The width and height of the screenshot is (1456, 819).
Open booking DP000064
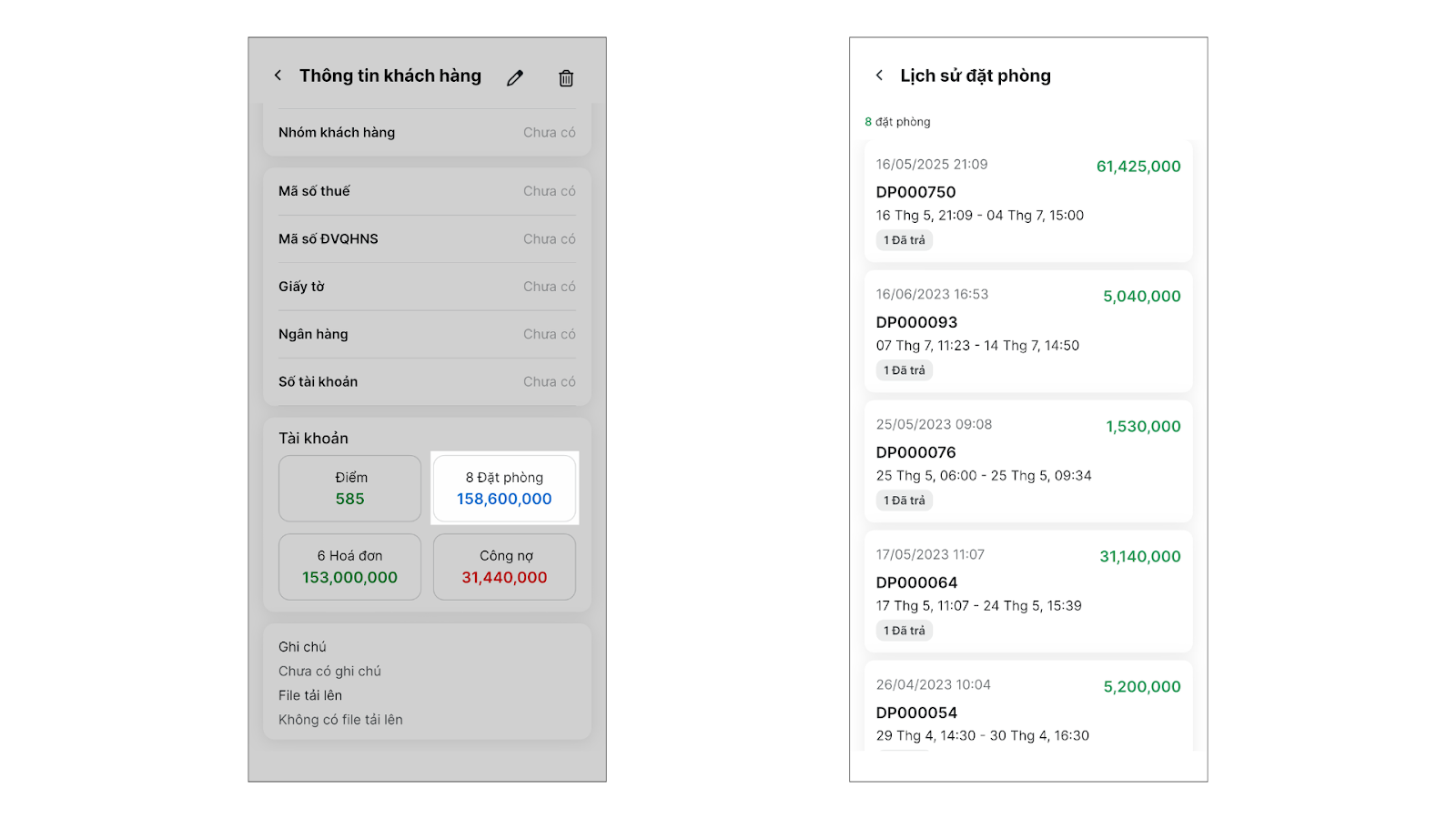pos(1028,591)
